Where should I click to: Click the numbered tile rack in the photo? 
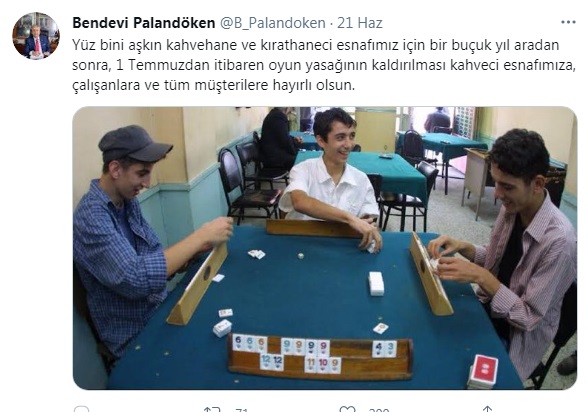coord(321,358)
